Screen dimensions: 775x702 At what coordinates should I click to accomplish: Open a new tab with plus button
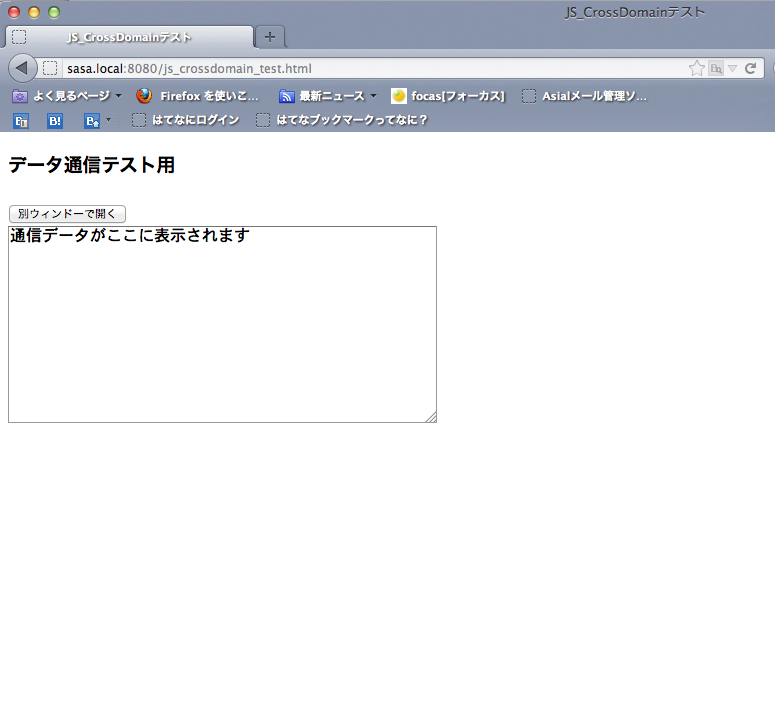tap(270, 37)
